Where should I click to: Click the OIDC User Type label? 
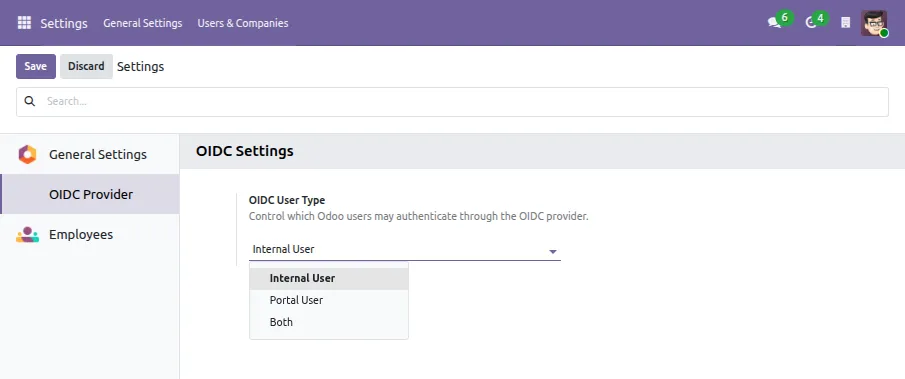point(287,200)
